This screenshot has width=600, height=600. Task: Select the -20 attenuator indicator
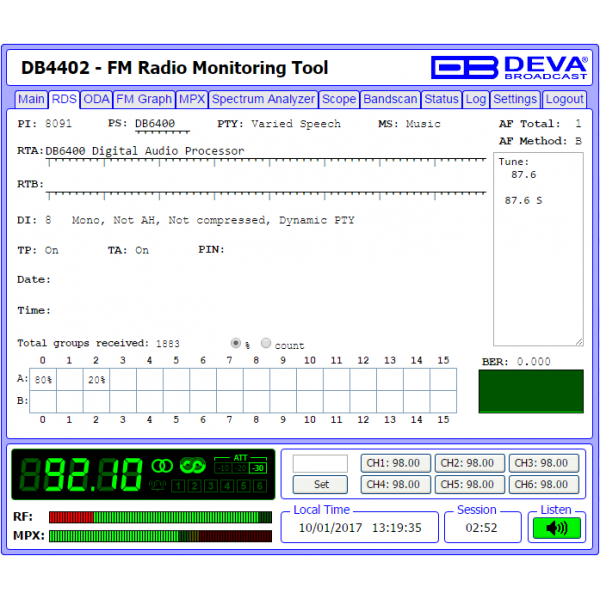tap(240, 468)
